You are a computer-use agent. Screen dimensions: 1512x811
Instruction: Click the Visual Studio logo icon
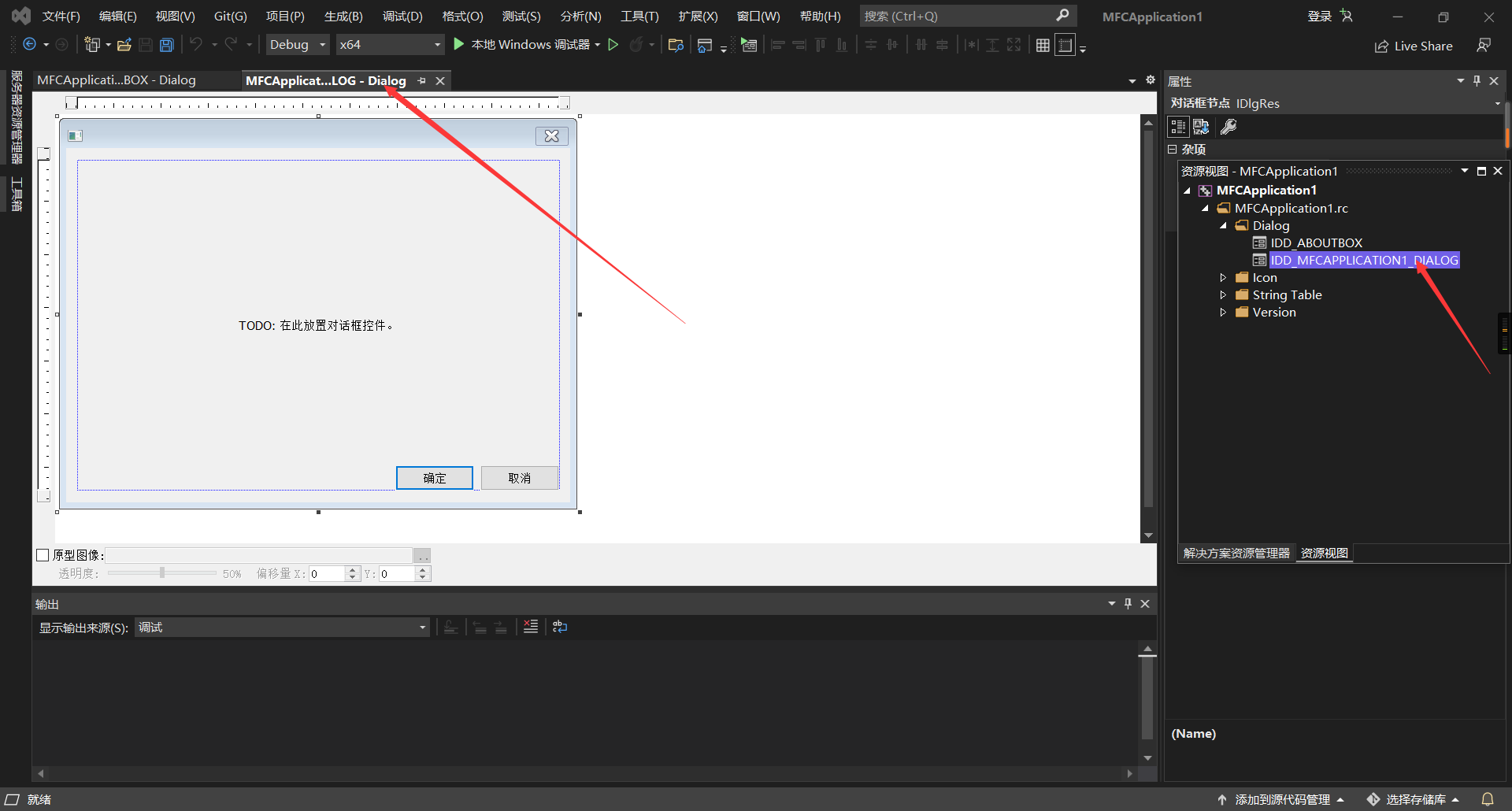coord(20,16)
